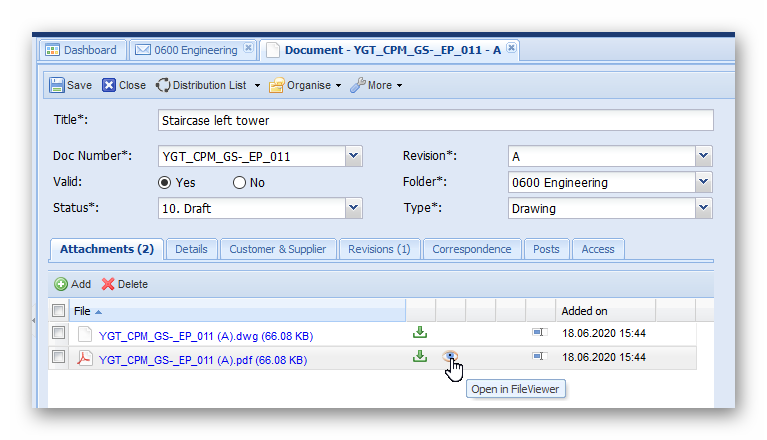Click the blank file icon of the .dwg row
This screenshot has width=767, height=440.
tap(85, 334)
